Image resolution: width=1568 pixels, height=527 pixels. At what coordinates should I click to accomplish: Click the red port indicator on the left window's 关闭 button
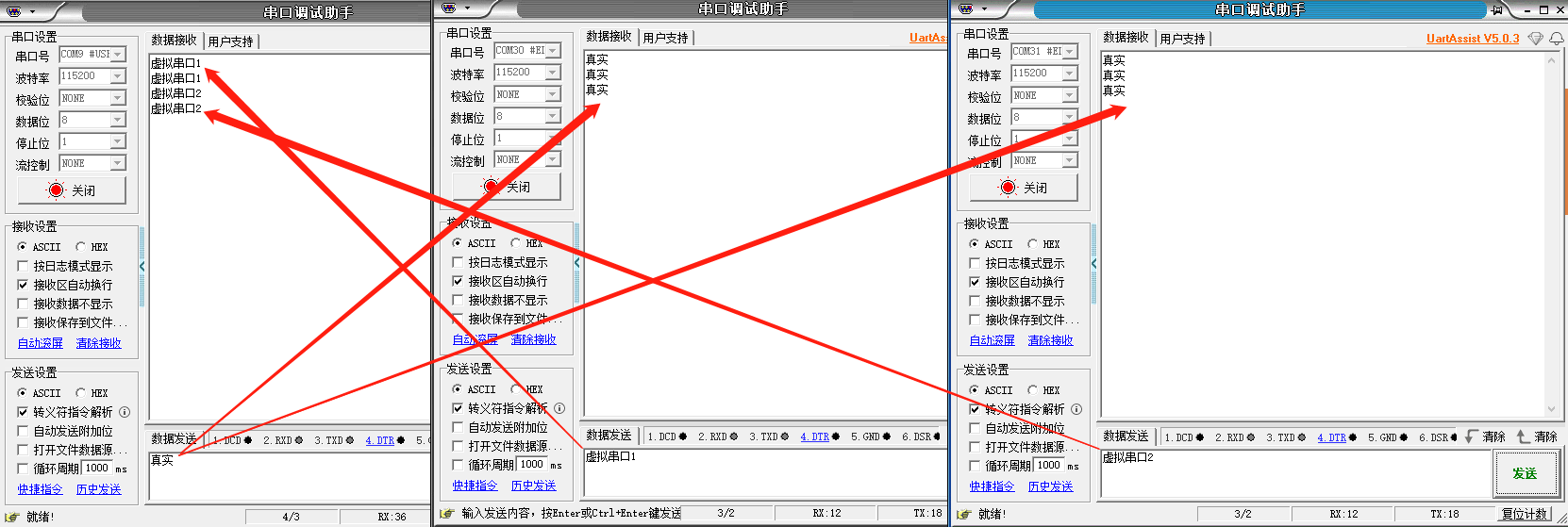56,190
